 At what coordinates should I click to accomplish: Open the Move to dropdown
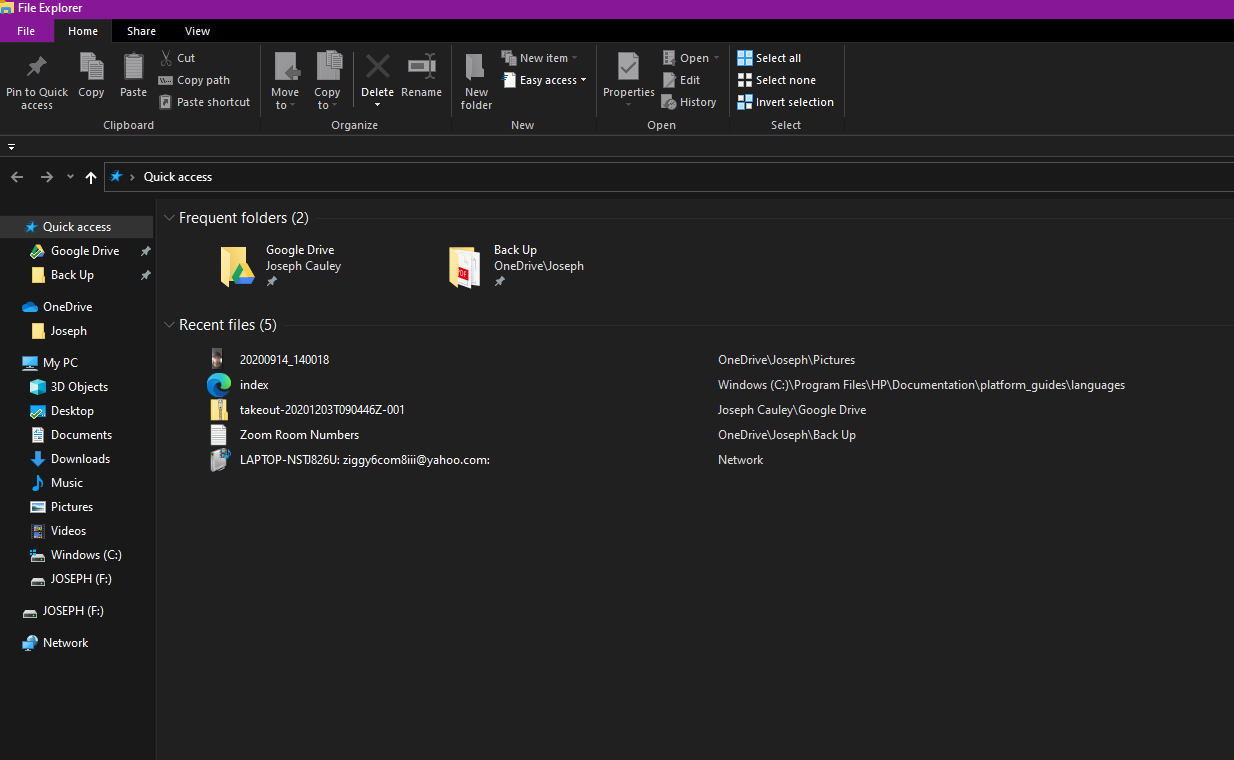[x=285, y=98]
